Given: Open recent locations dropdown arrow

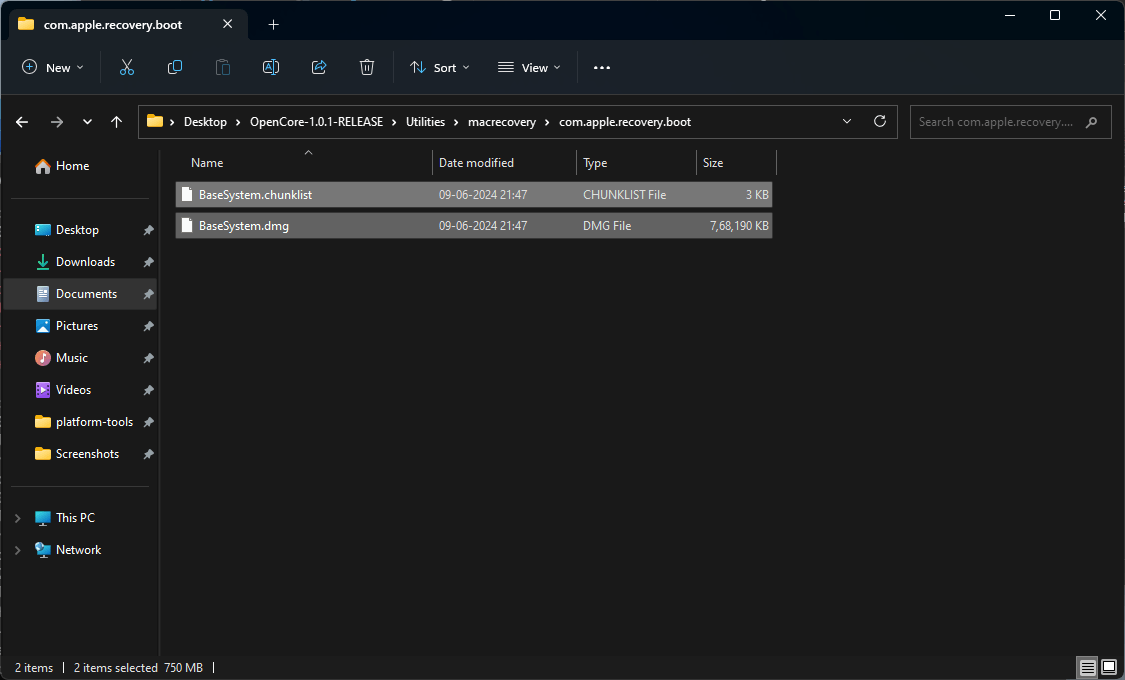Looking at the screenshot, I should point(87,122).
